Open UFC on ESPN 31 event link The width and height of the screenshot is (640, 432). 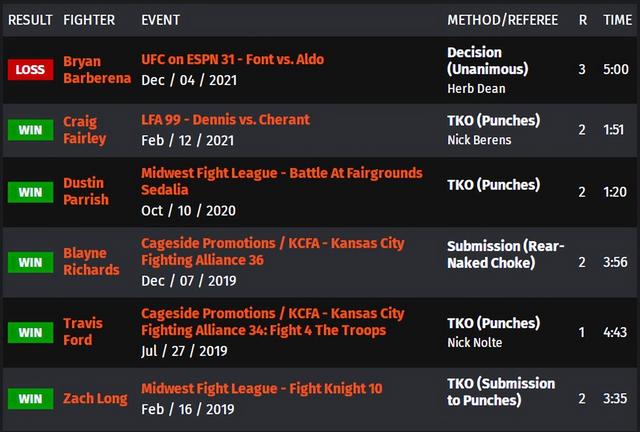(232, 60)
